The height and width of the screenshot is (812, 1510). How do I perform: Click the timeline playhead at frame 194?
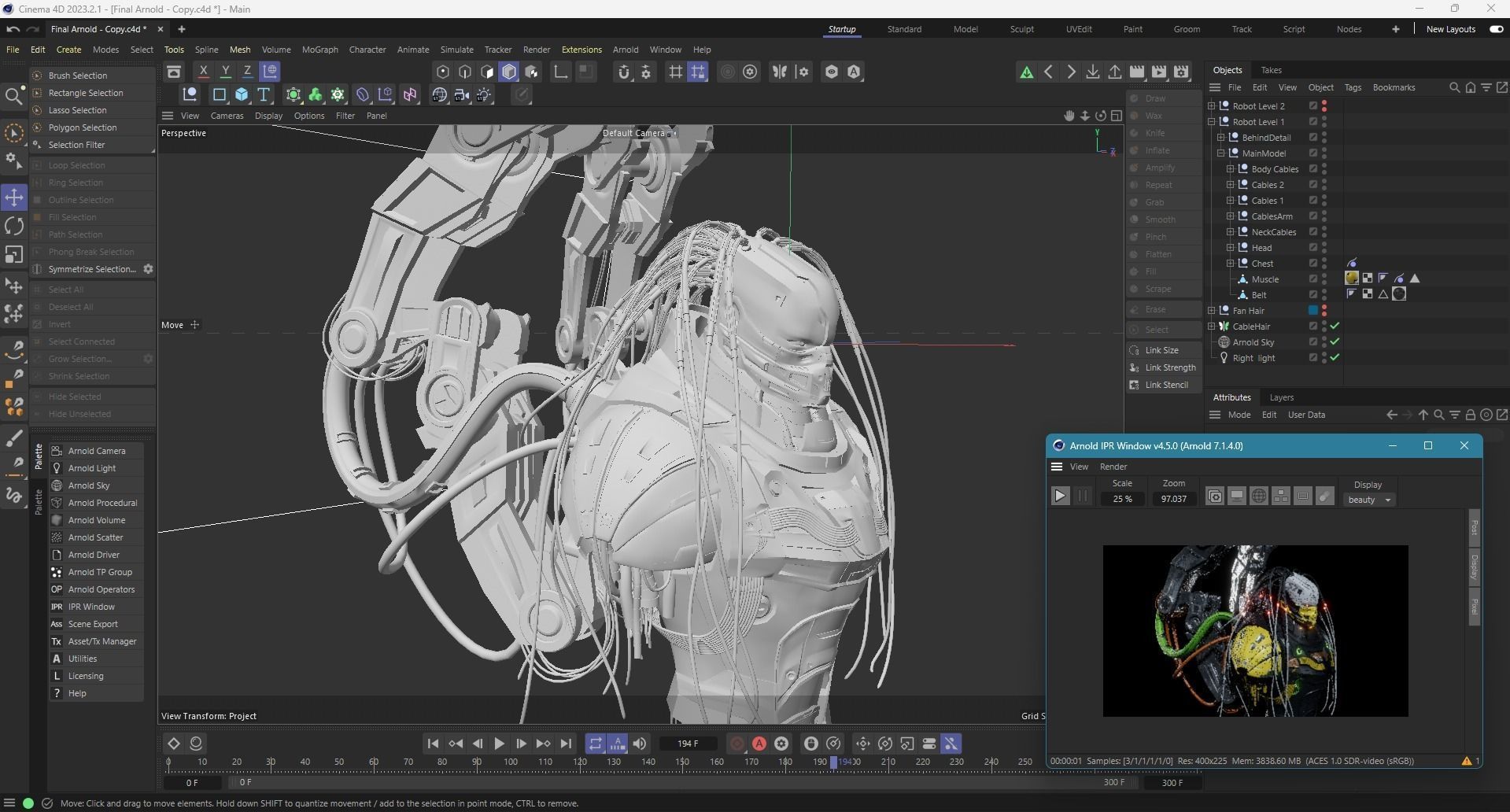pyautogui.click(x=834, y=762)
